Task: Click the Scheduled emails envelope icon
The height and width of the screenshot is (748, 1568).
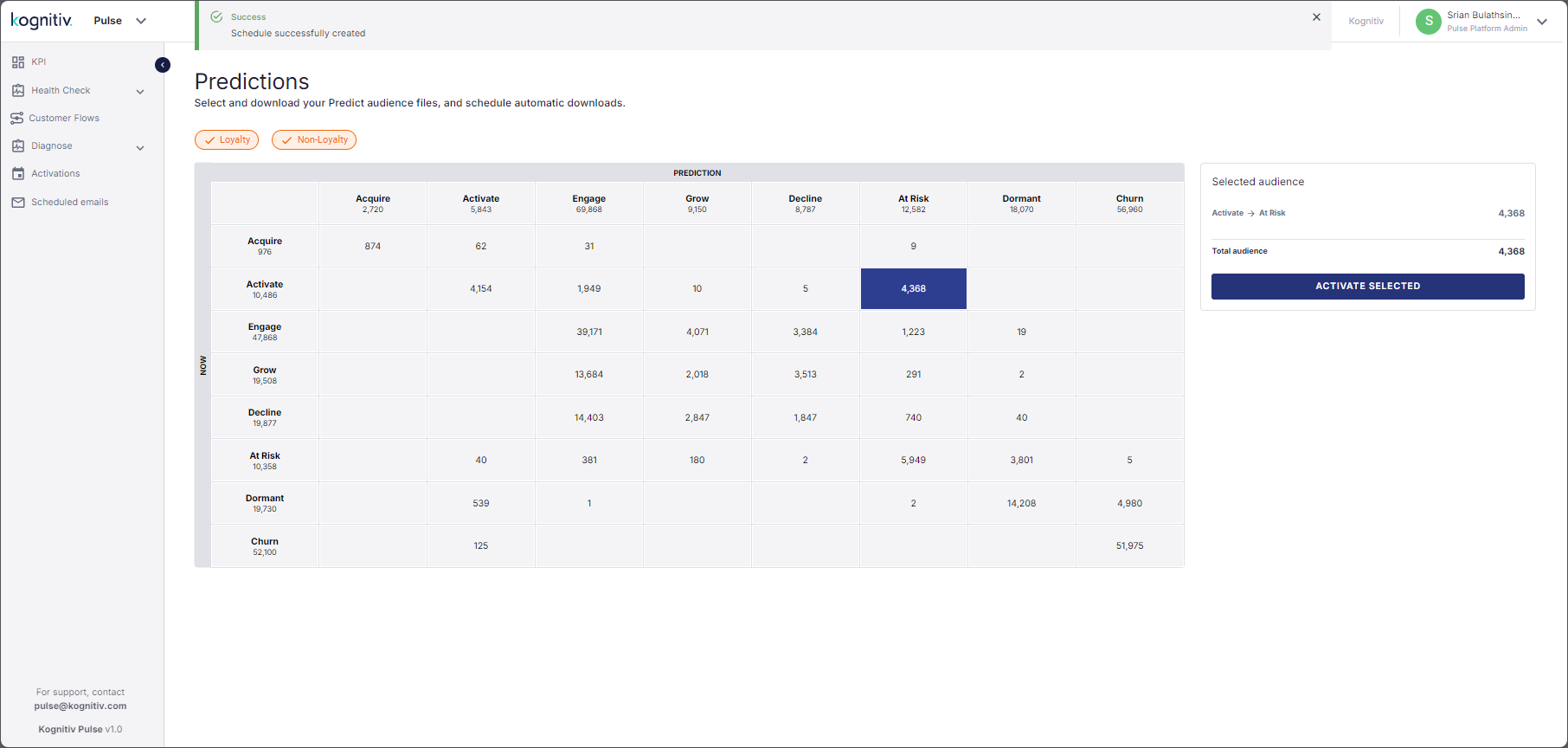Action: [x=18, y=203]
